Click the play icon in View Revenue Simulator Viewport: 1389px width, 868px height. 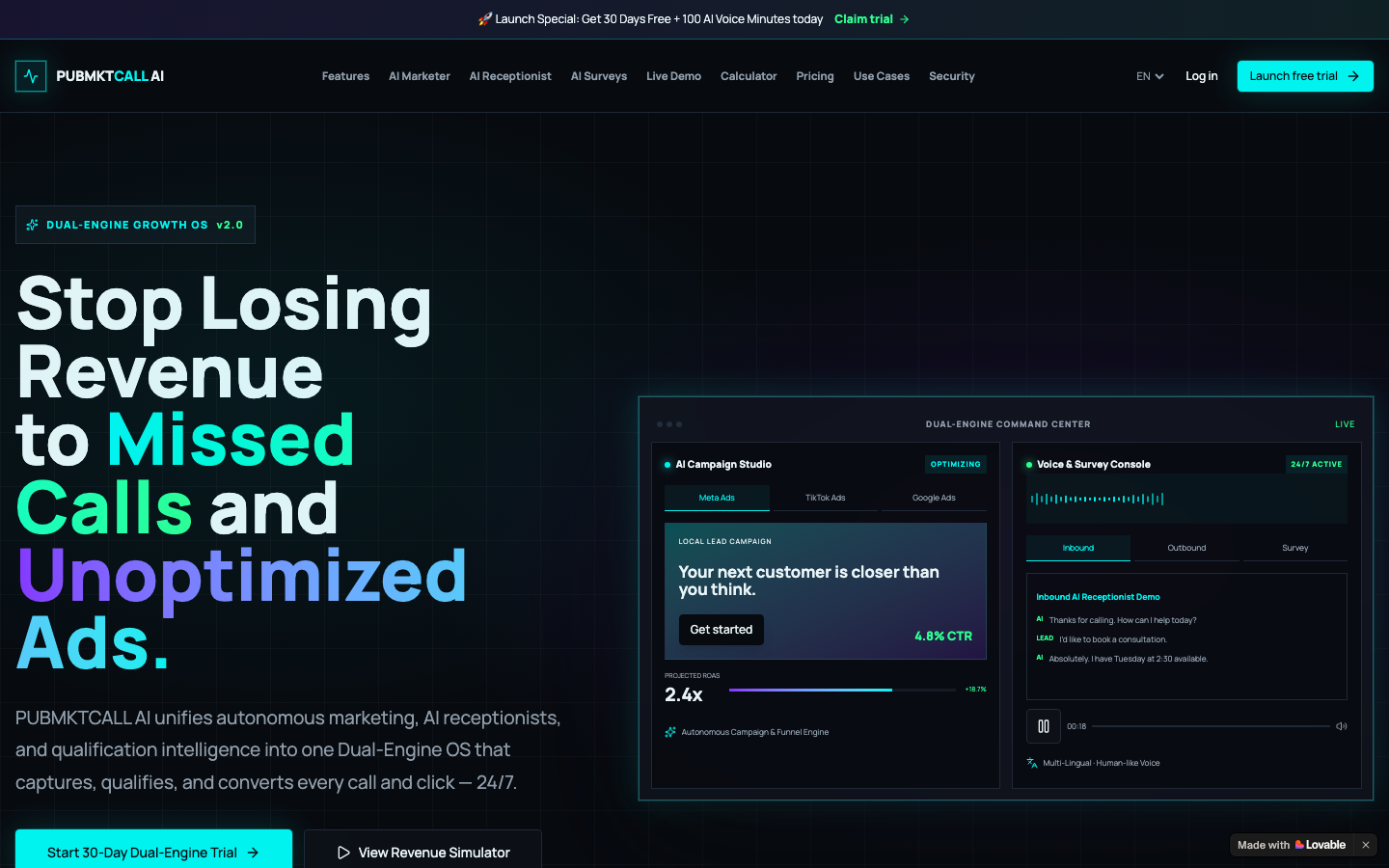pos(343,853)
